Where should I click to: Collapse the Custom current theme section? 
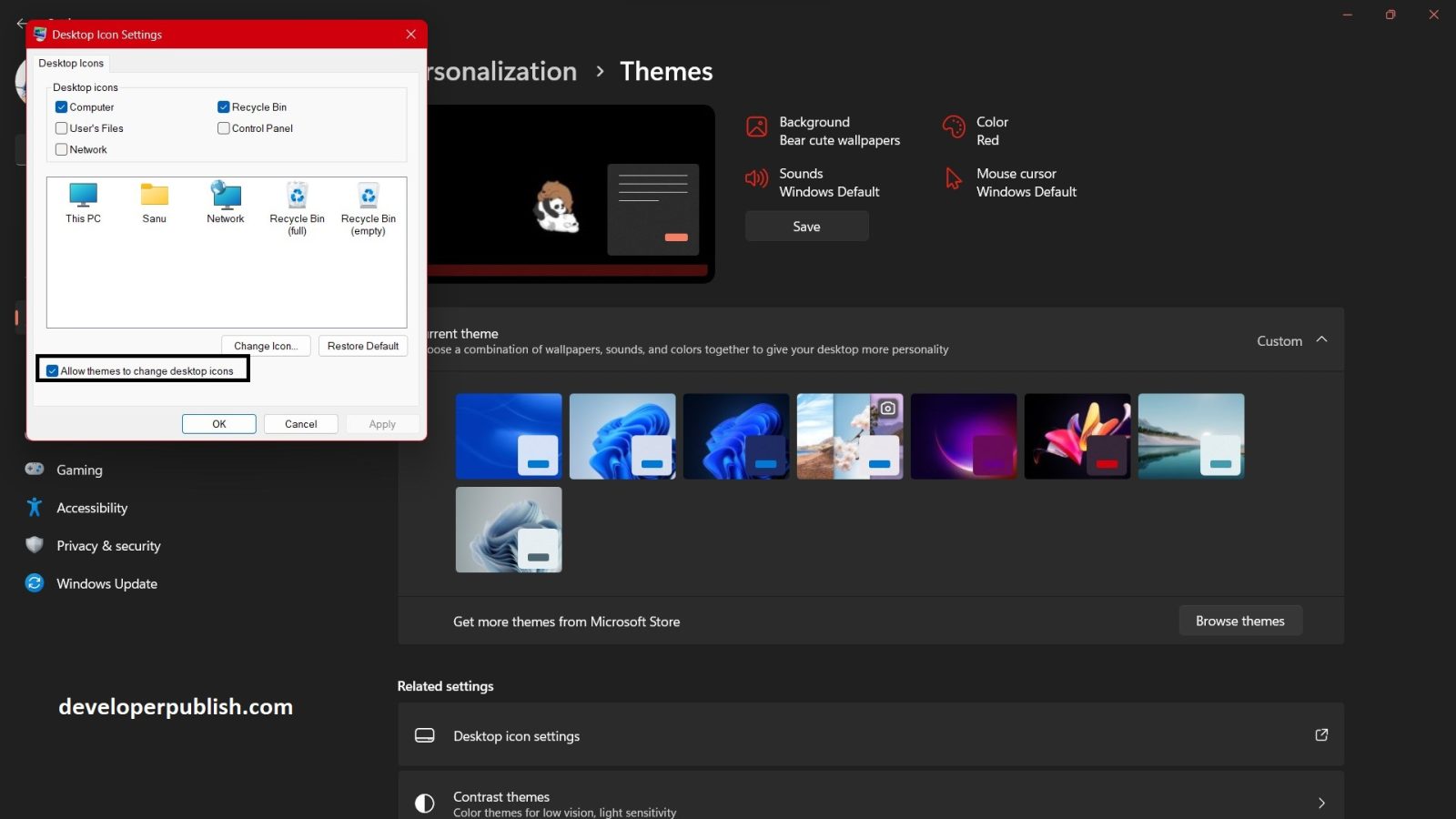pyautogui.click(x=1320, y=340)
